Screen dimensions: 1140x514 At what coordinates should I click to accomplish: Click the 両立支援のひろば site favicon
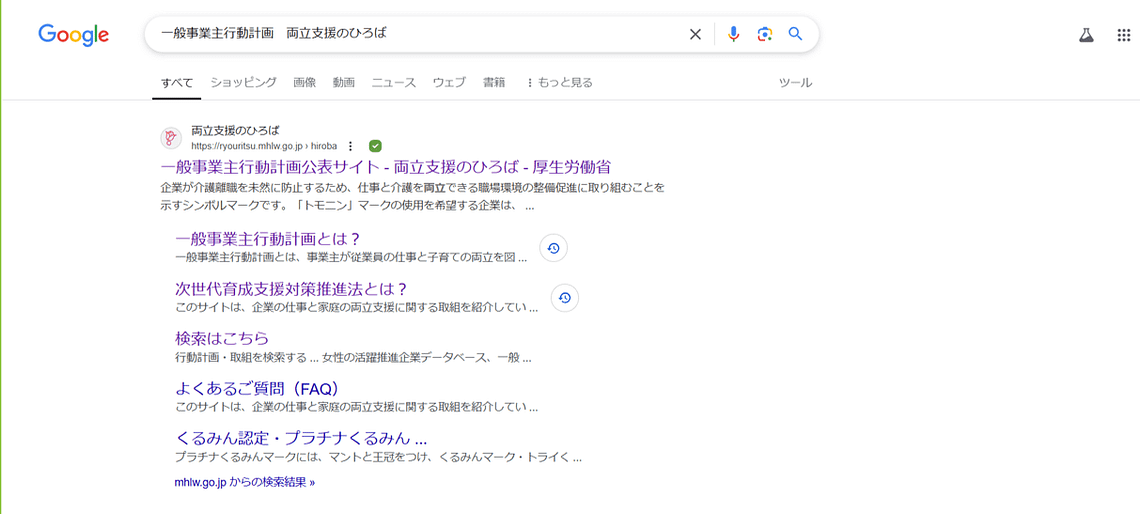[171, 138]
